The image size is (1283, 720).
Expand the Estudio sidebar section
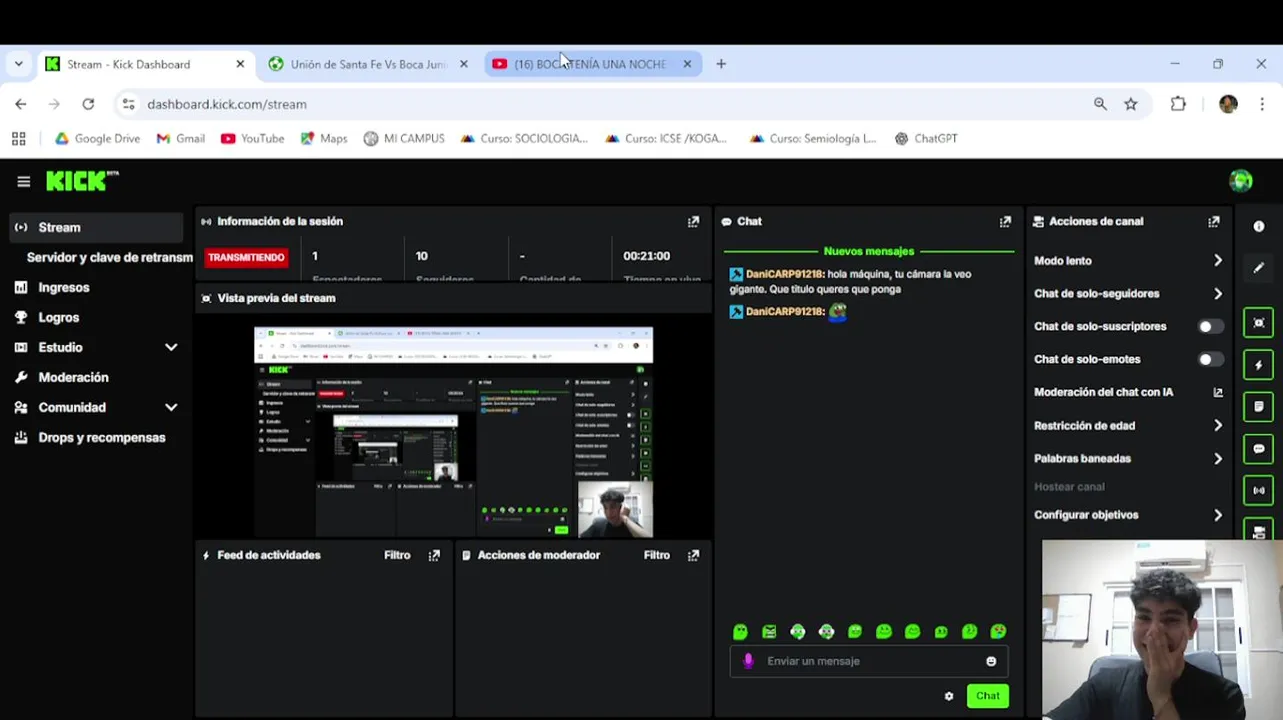pyautogui.click(x=171, y=348)
